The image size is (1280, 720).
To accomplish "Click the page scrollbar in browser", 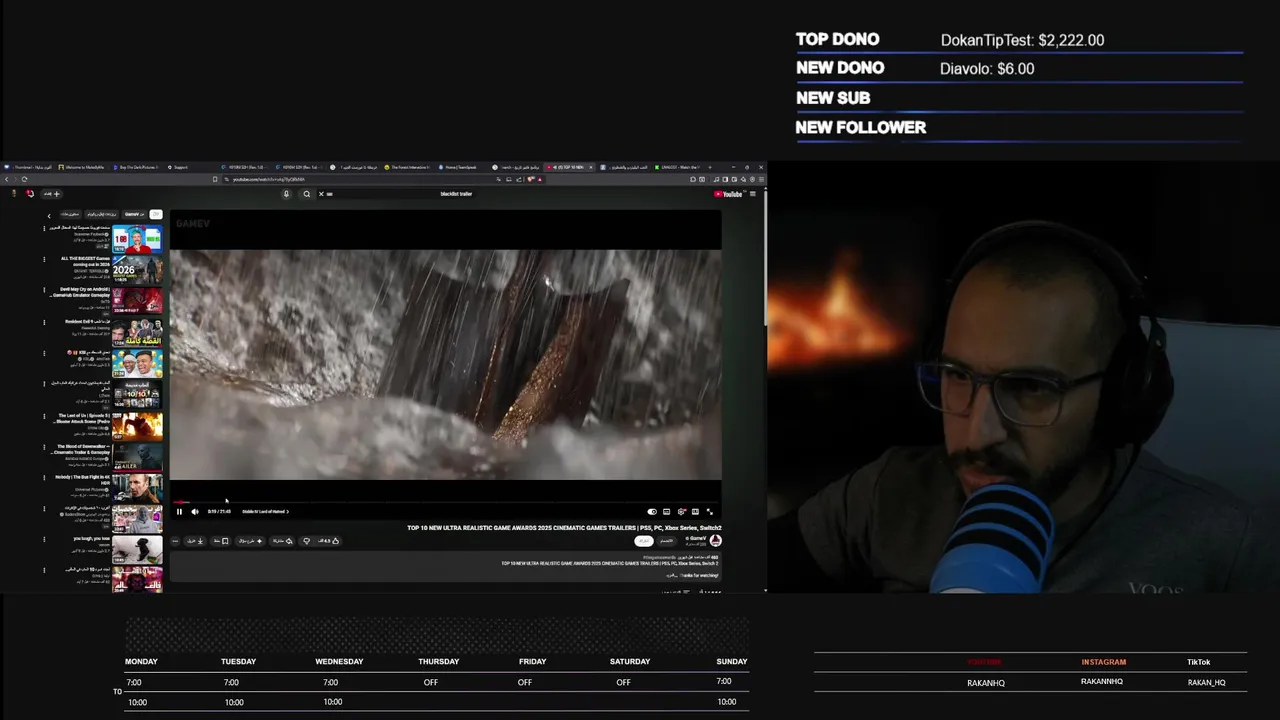I will tap(765, 260).
